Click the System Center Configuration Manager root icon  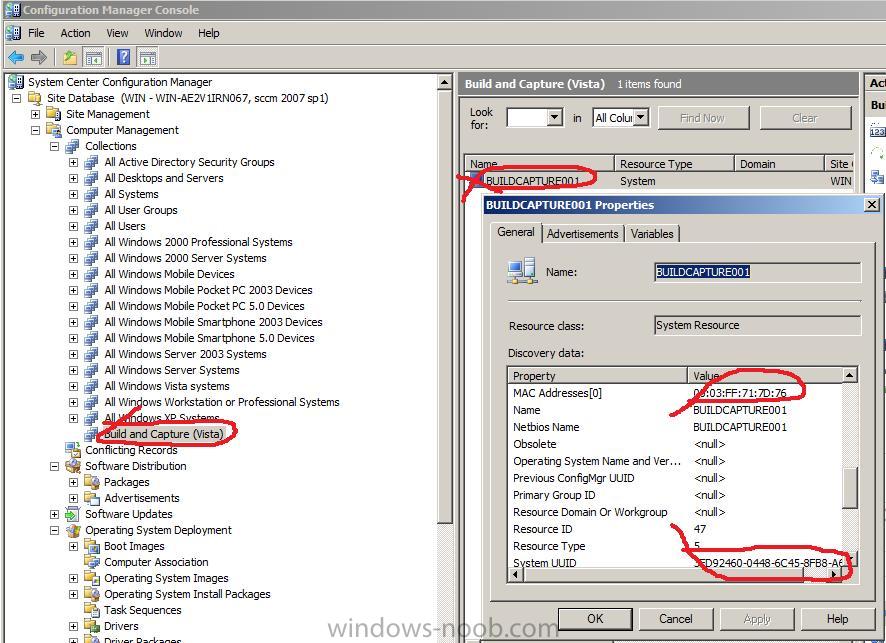click(16, 82)
